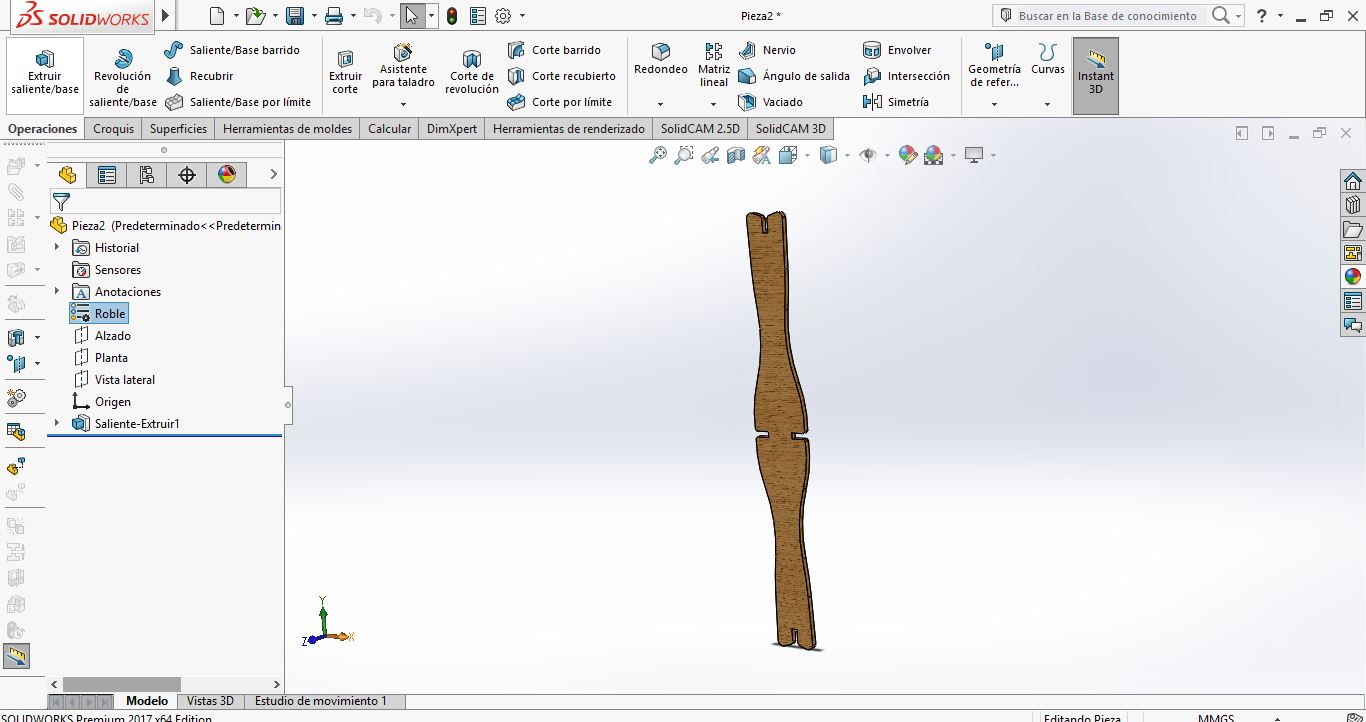
Task: Open Asistente para taladro
Action: pos(403,66)
